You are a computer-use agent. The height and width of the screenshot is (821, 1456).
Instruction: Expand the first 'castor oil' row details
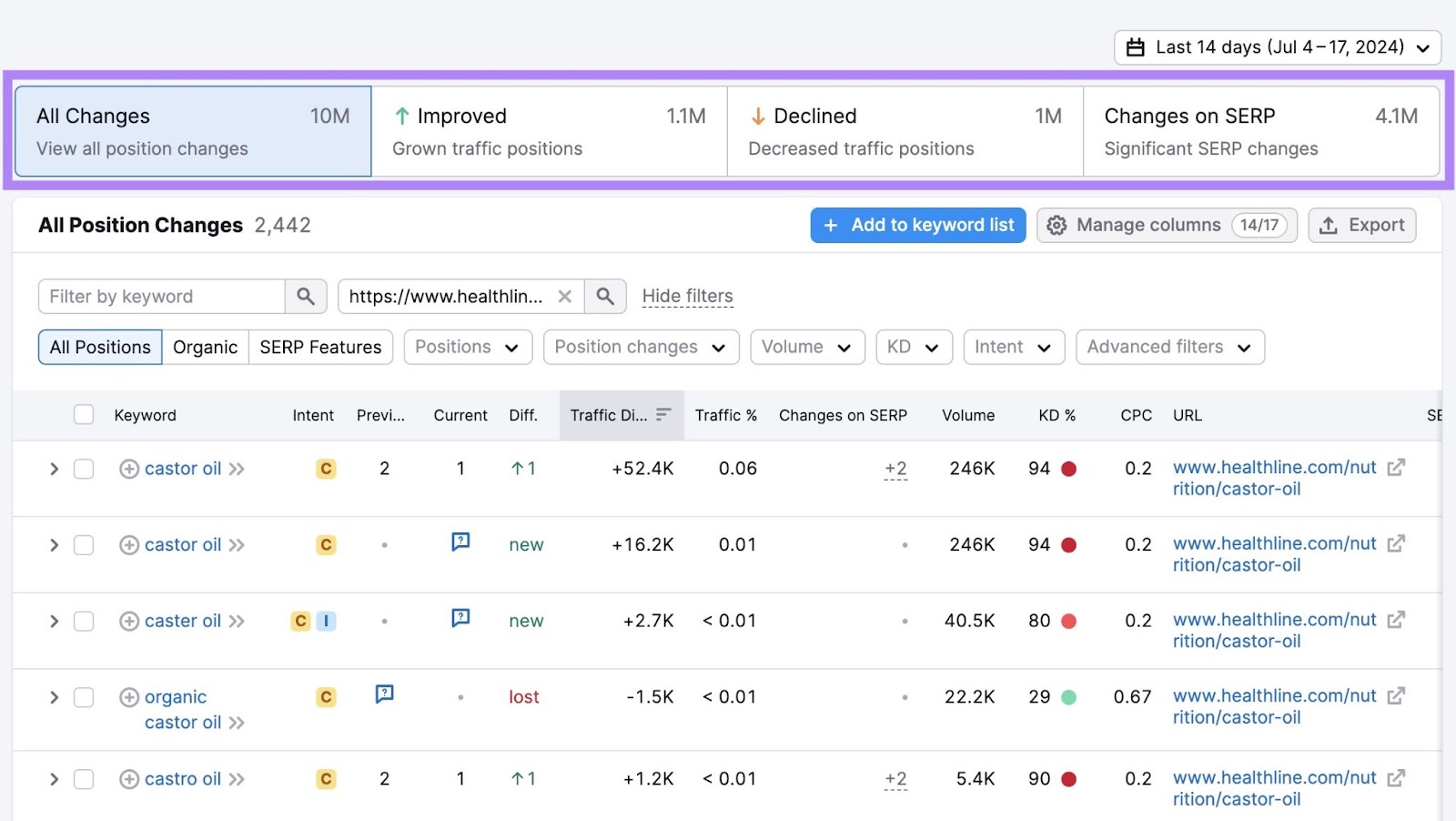pos(53,468)
